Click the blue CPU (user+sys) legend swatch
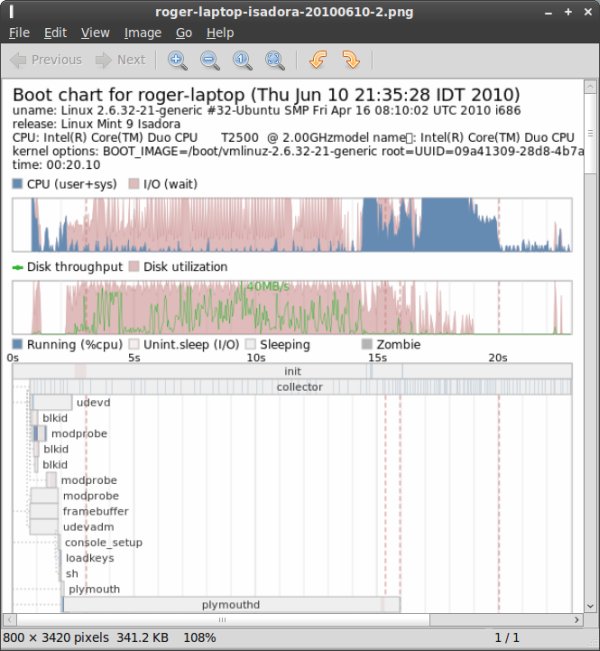Image resolution: width=600 pixels, height=651 pixels. pos(18,185)
